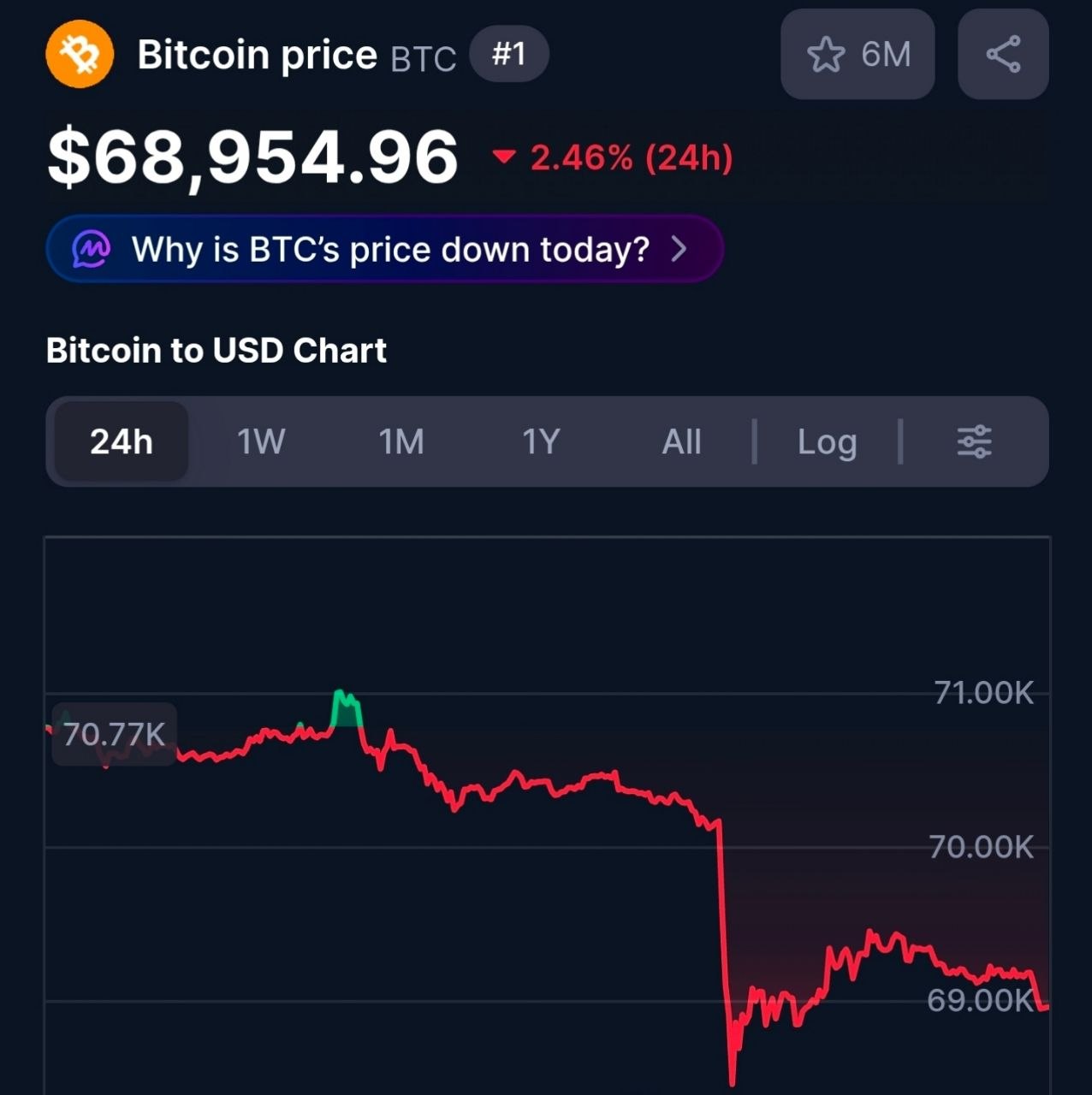The width and height of the screenshot is (1092, 1095).
Task: Click the BTC ticker symbol label
Action: (423, 58)
